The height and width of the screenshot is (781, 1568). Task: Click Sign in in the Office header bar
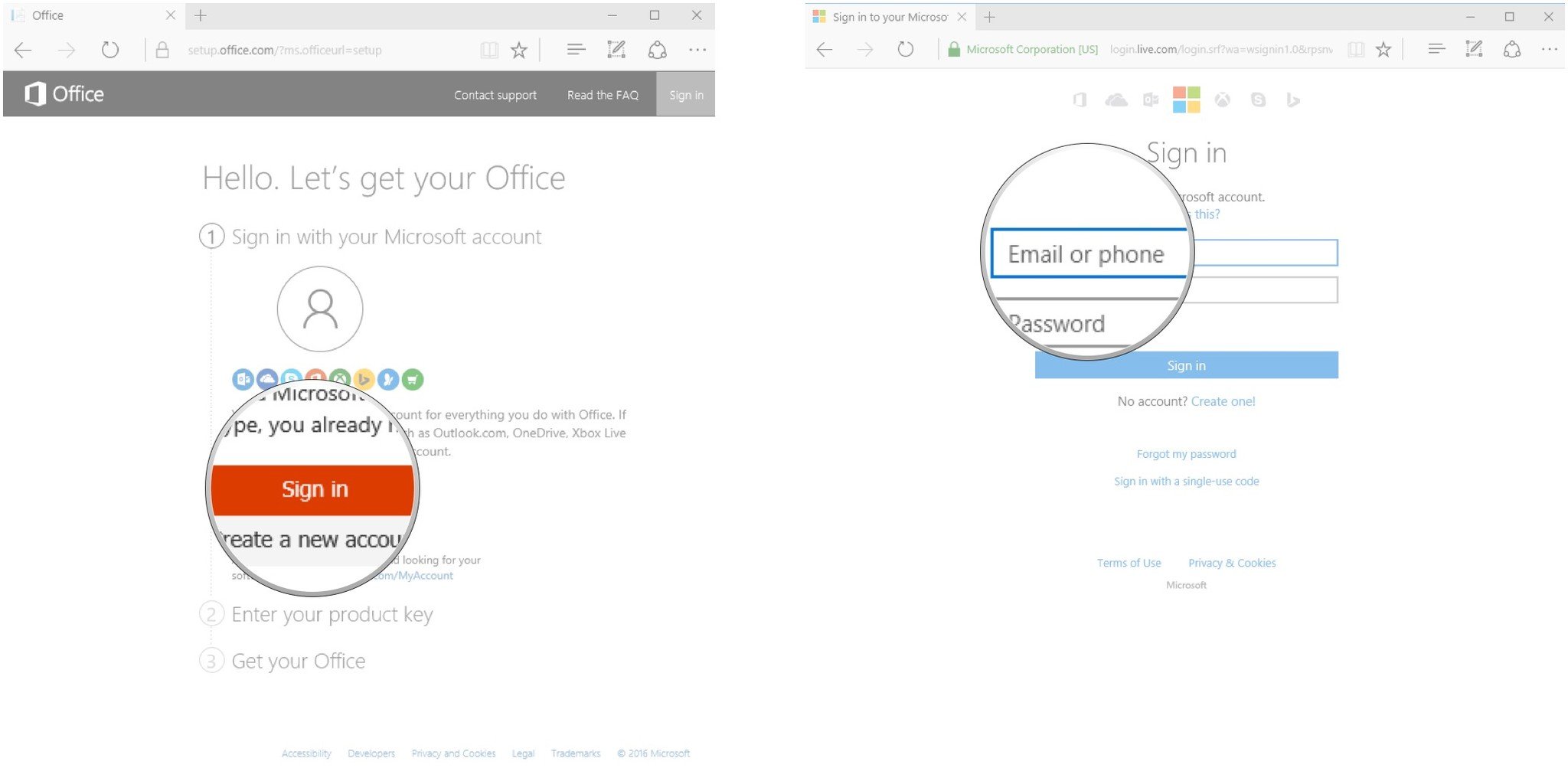686,94
